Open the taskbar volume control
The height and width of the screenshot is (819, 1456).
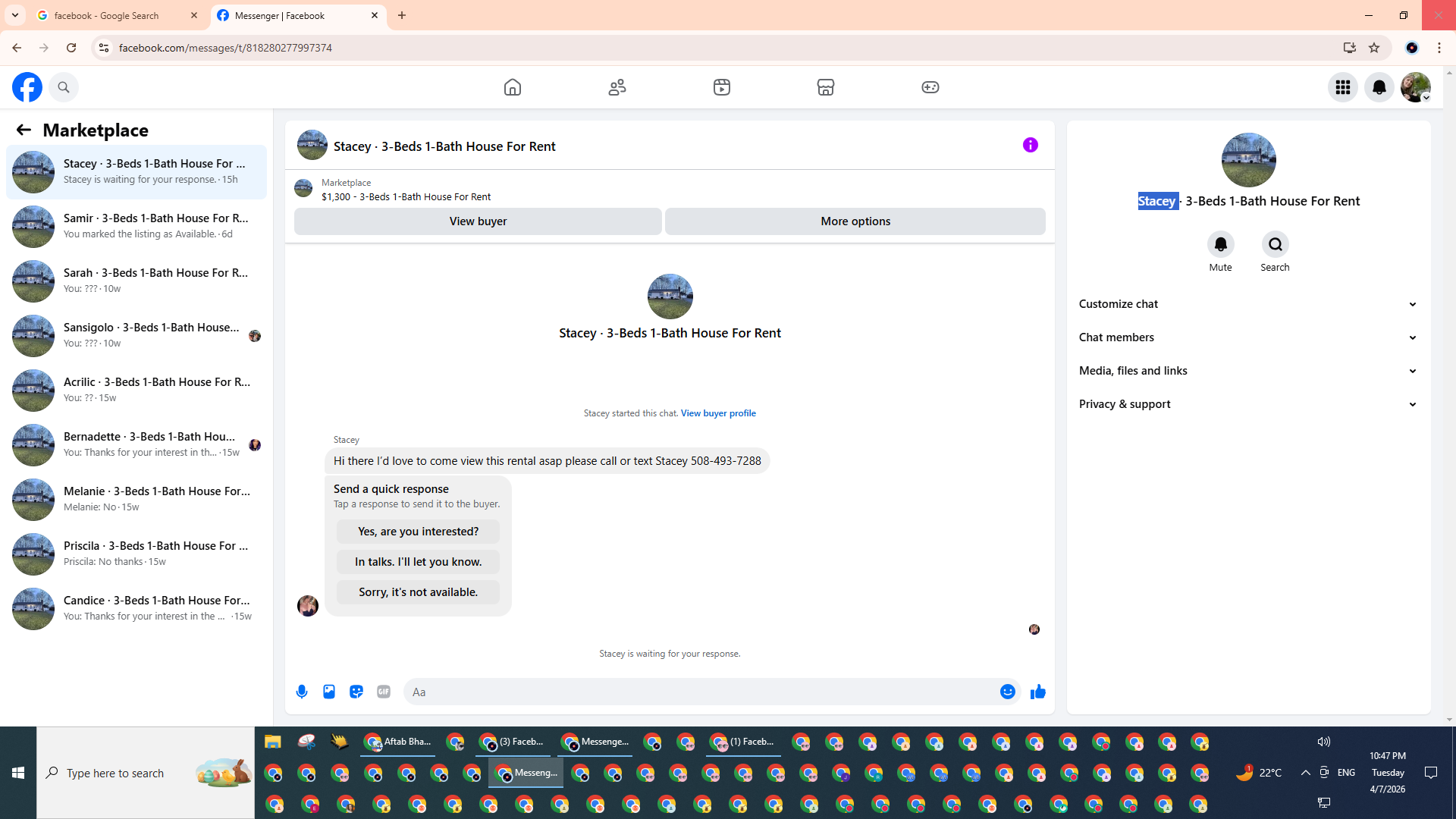point(1324,742)
